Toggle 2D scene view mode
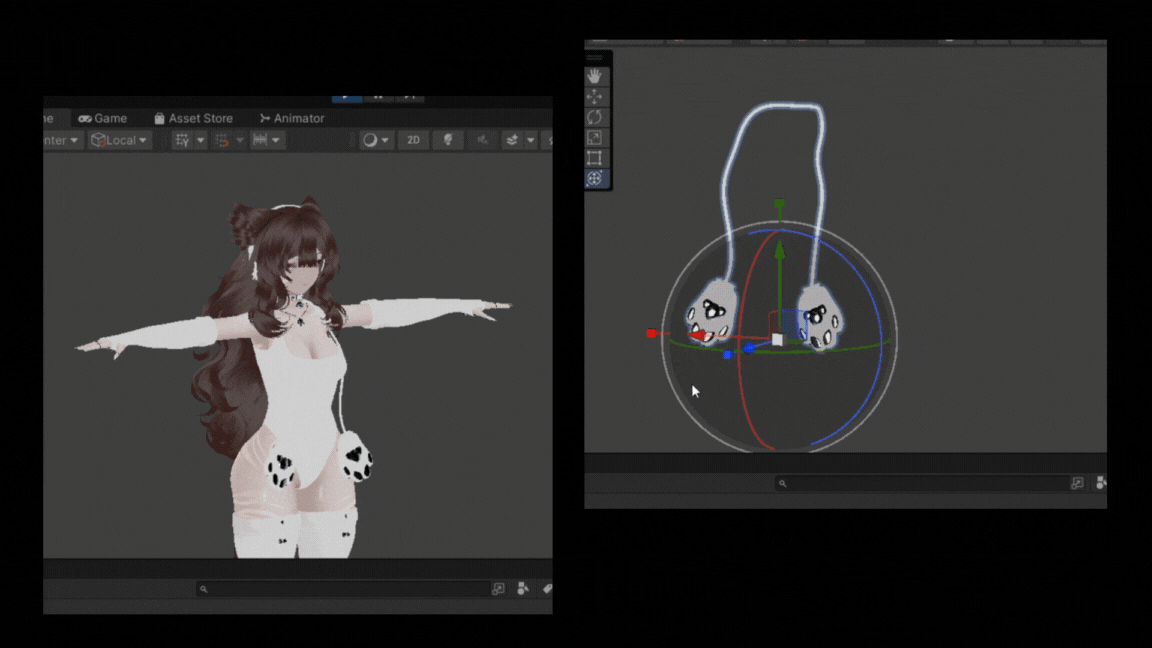Screen dimensions: 1152x648 [x=413, y=140]
